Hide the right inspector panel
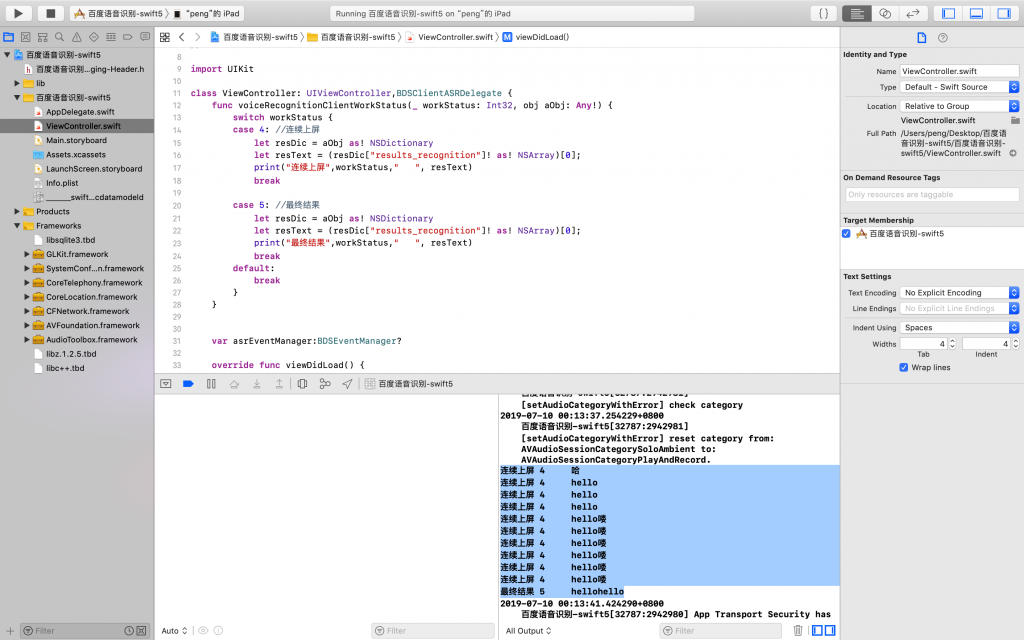The height and width of the screenshot is (640, 1024). pos(1004,13)
